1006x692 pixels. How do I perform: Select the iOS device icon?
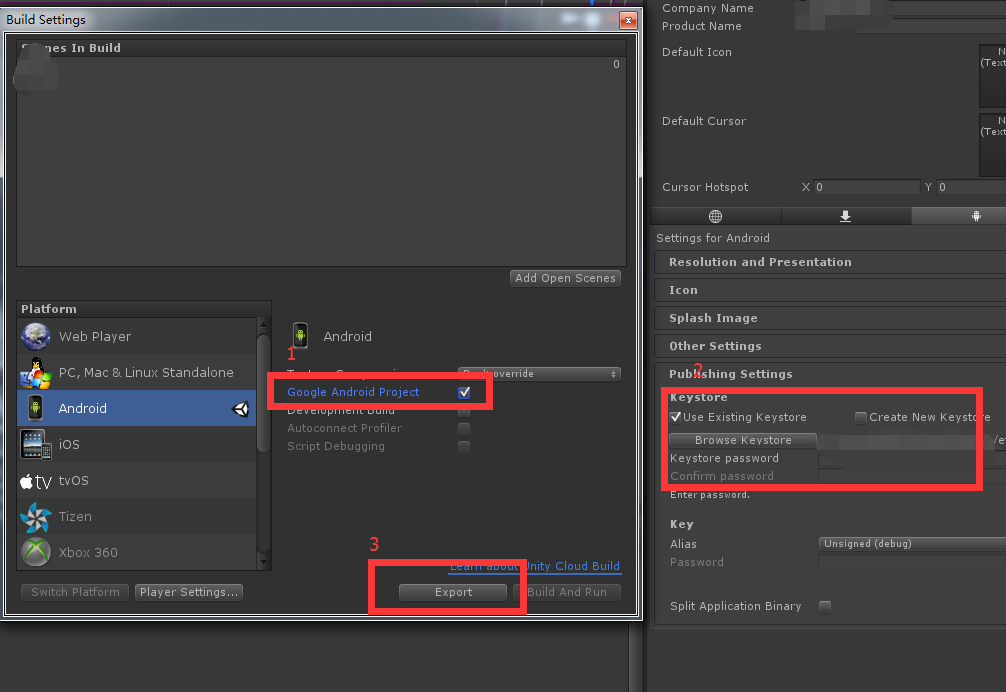[35, 444]
